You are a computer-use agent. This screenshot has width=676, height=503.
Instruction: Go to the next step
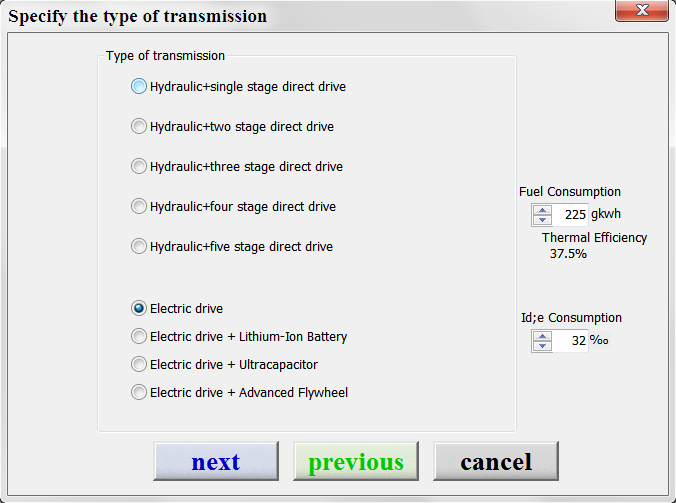point(216,461)
